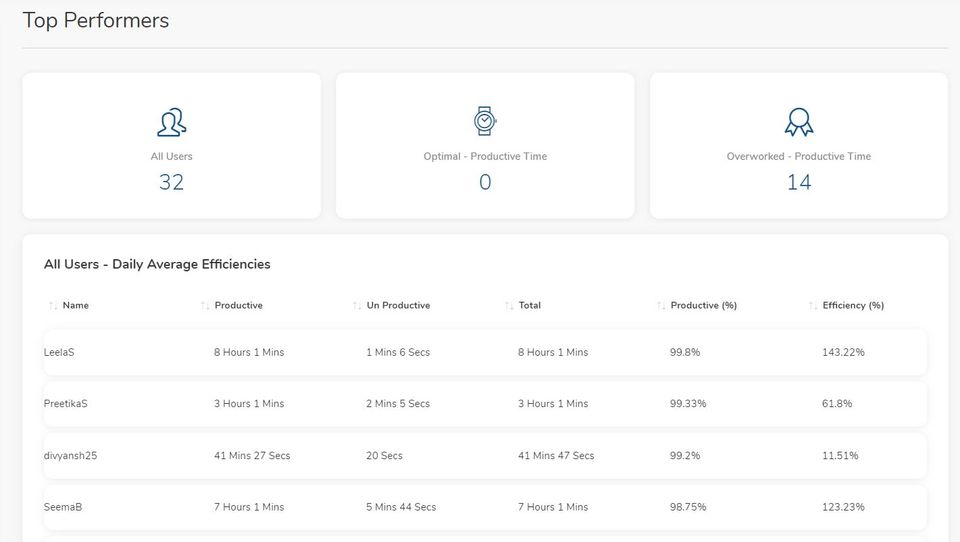Open the All Users count 32
This screenshot has width=960, height=542.
coord(172,182)
